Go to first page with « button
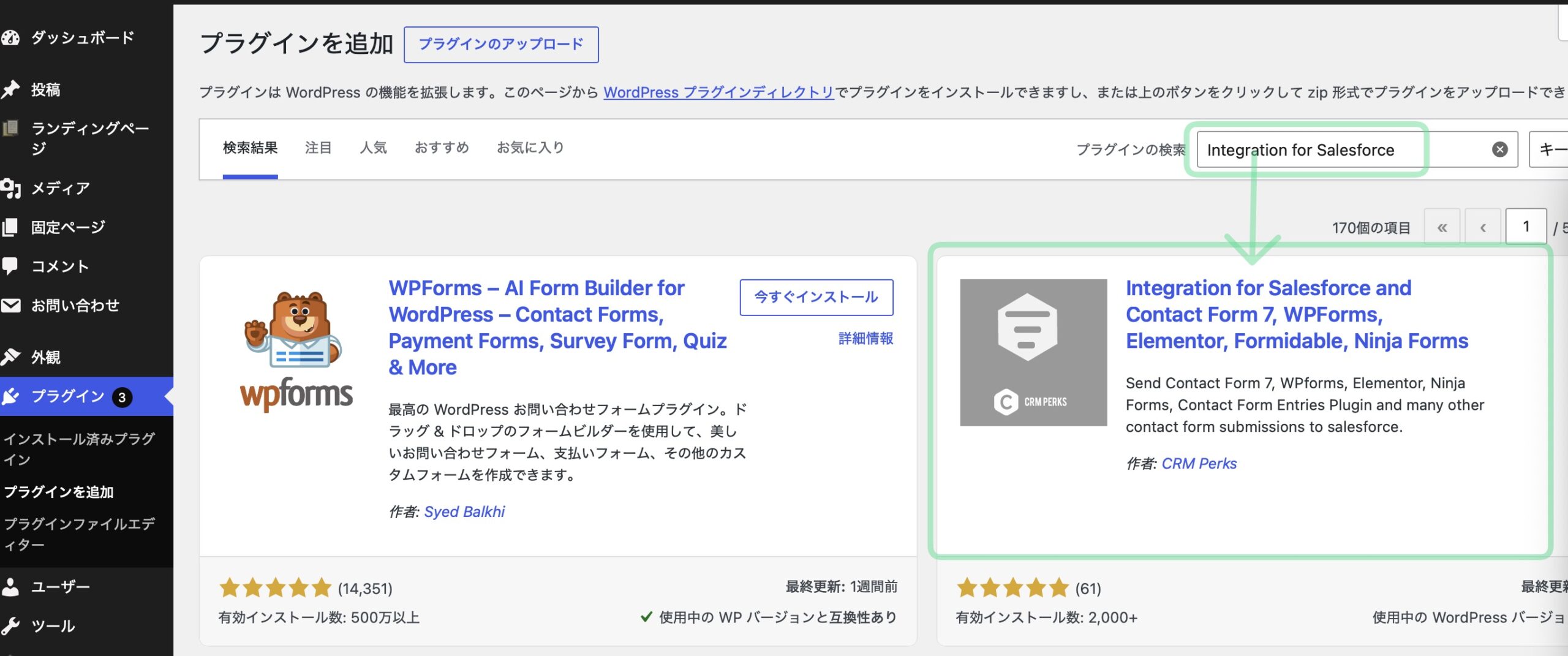The image size is (1568, 656). point(1442,227)
